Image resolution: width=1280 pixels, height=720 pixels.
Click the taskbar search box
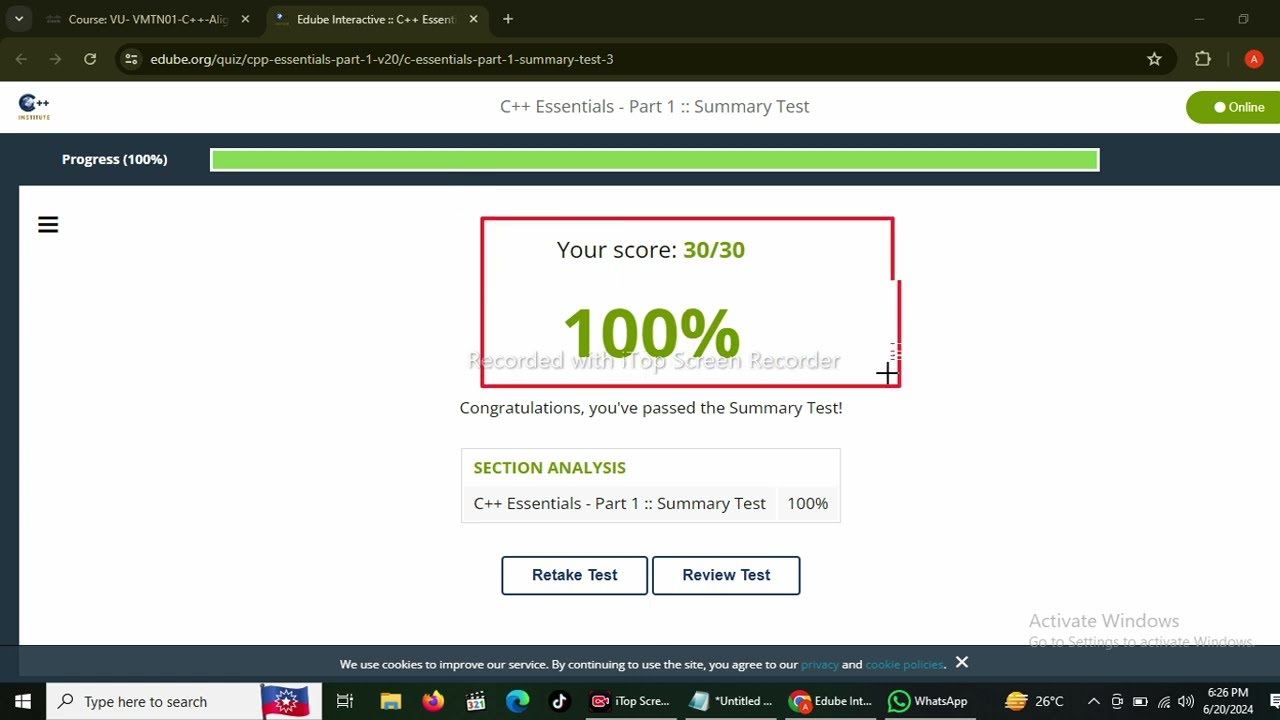click(185, 701)
